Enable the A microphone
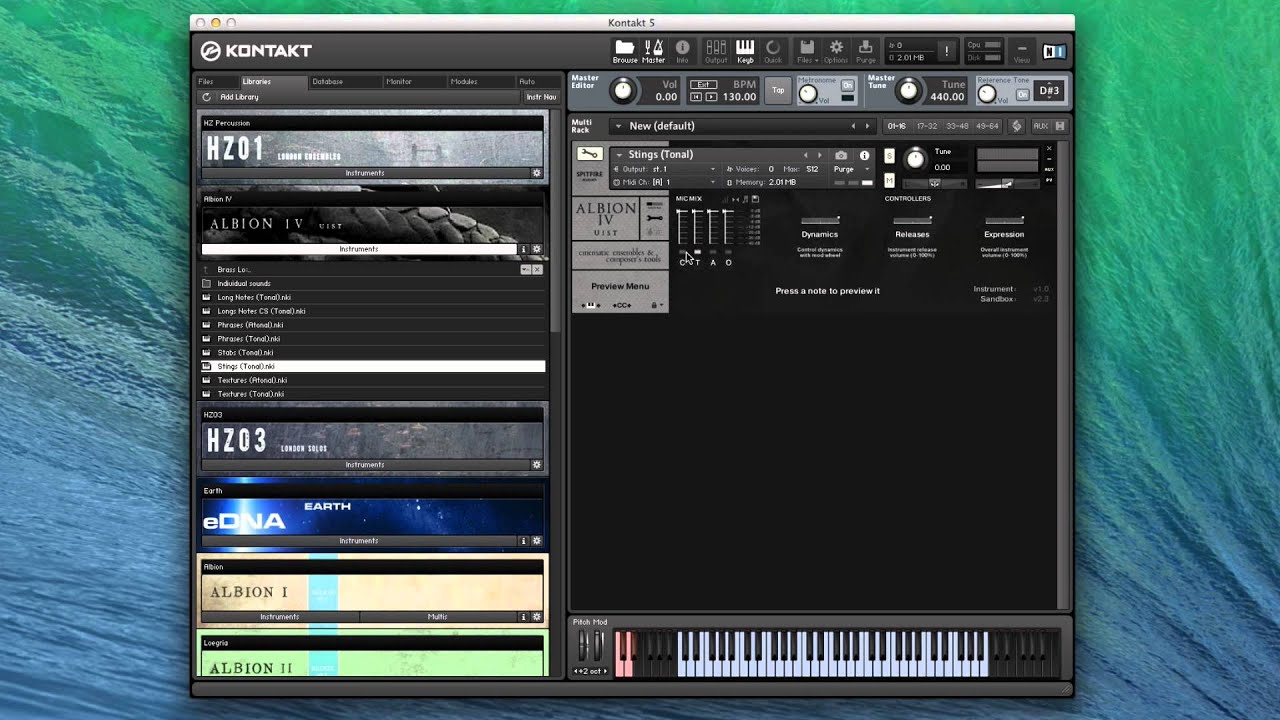The width and height of the screenshot is (1280, 720). click(713, 252)
